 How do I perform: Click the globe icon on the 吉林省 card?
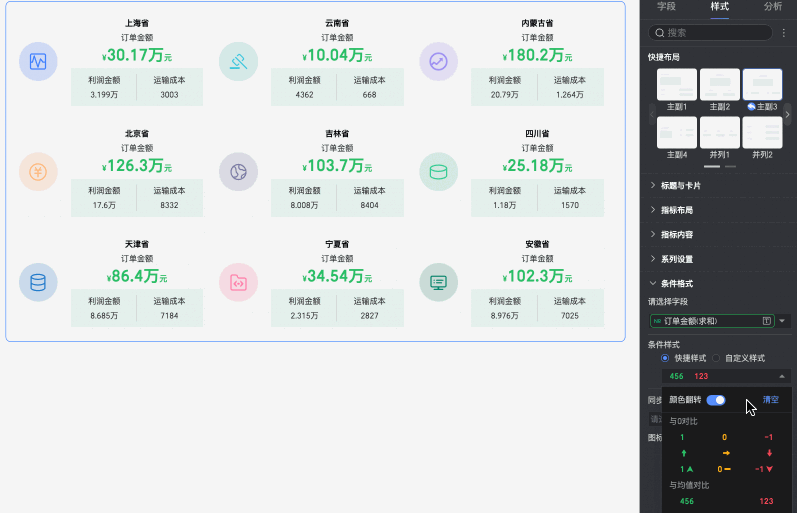coord(238,172)
